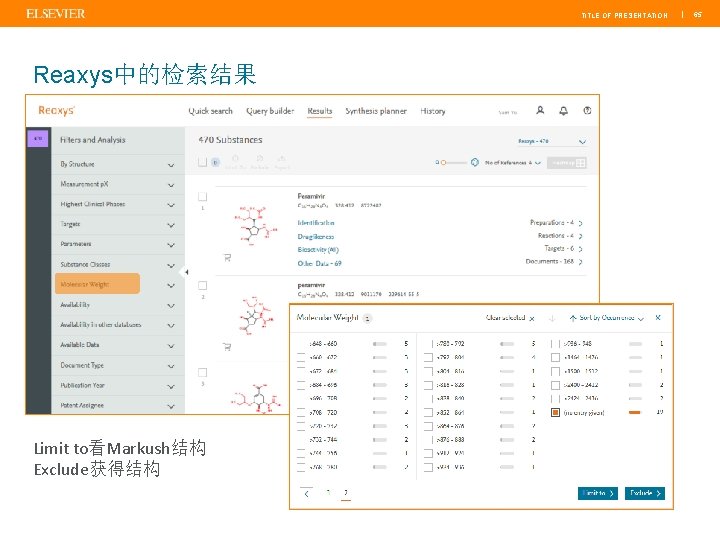The width and height of the screenshot is (720, 540).
Task: Open Reactions - 4 arrow for Peramivir
Action: (580, 236)
